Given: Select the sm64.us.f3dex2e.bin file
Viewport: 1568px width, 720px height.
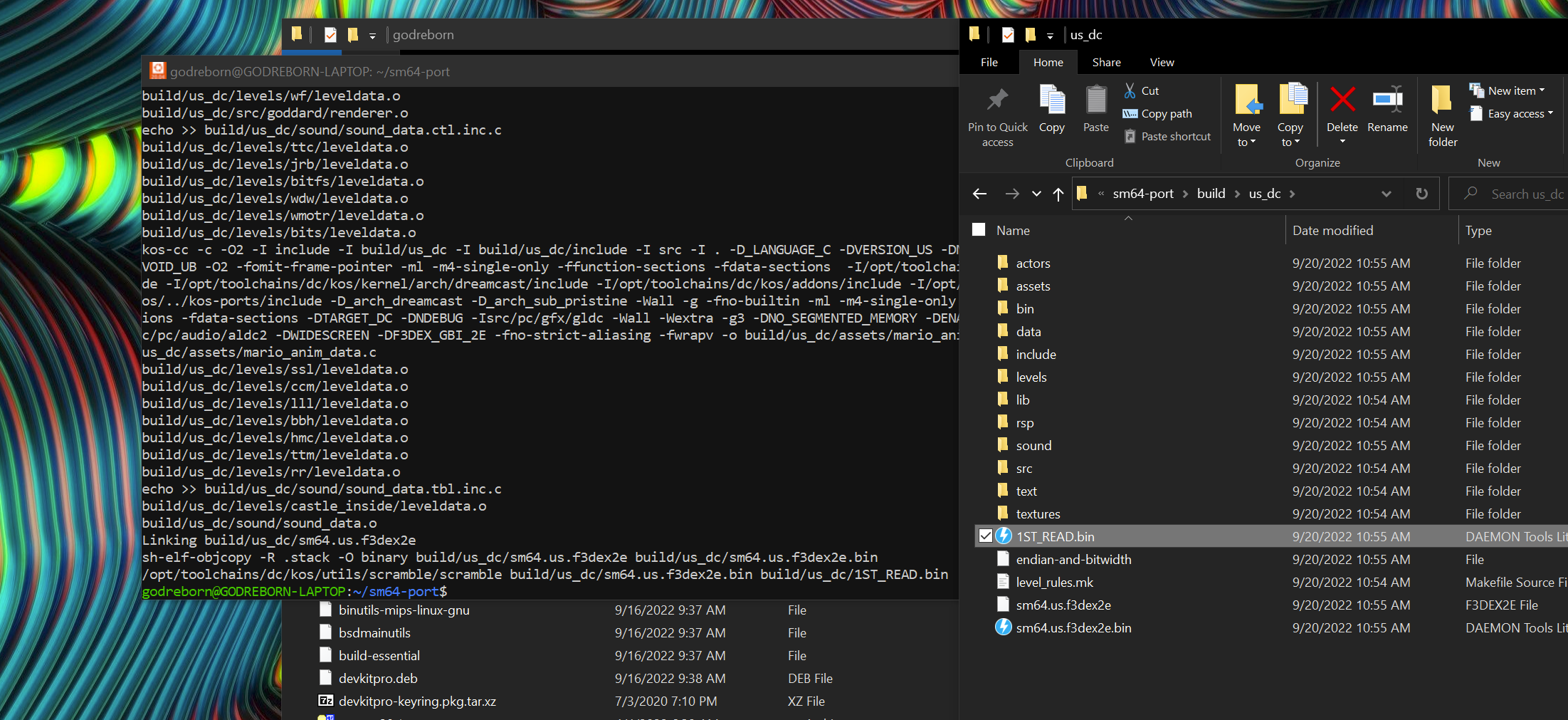Looking at the screenshot, I should coord(1073,627).
